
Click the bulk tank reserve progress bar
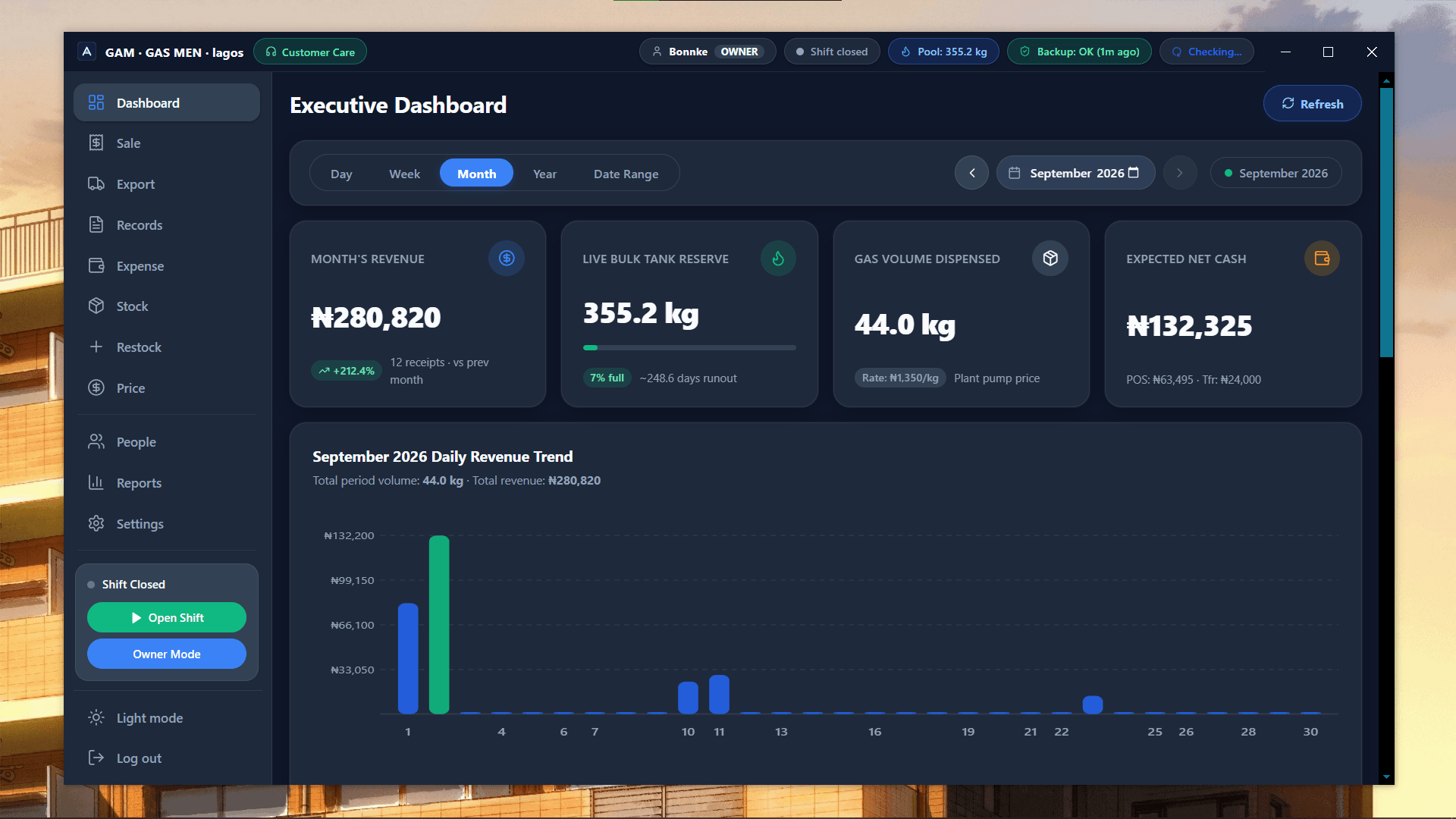pyautogui.click(x=689, y=348)
